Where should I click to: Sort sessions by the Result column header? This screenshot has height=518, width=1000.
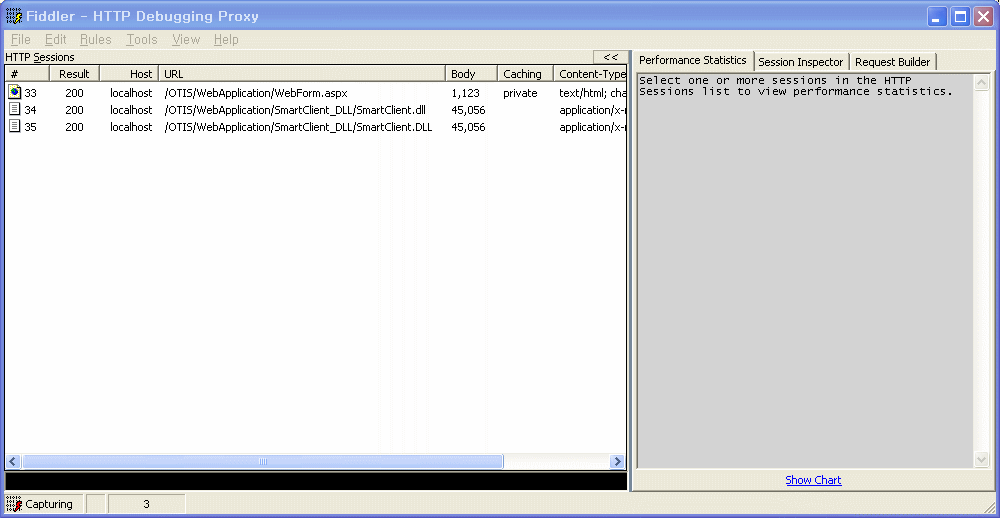point(75,74)
